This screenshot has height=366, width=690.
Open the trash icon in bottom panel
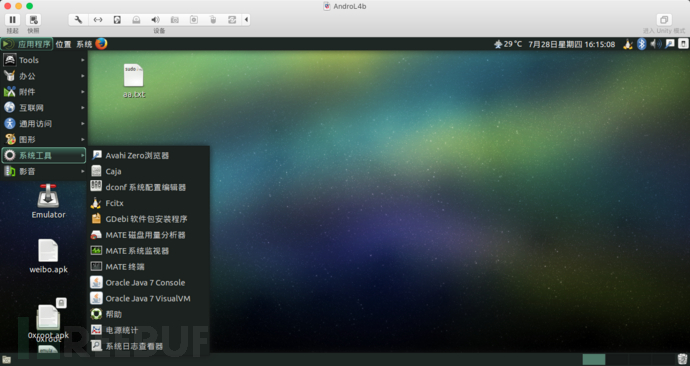pos(683,359)
